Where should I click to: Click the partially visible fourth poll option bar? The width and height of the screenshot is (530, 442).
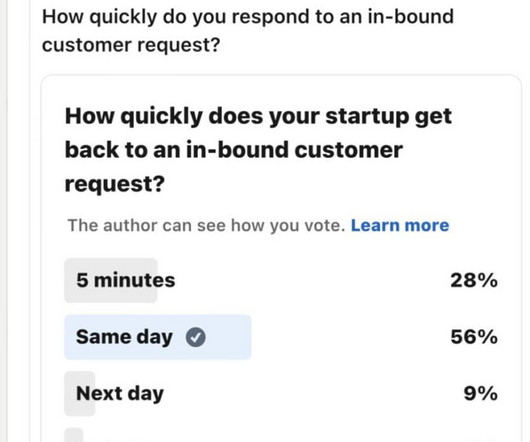pos(74,435)
